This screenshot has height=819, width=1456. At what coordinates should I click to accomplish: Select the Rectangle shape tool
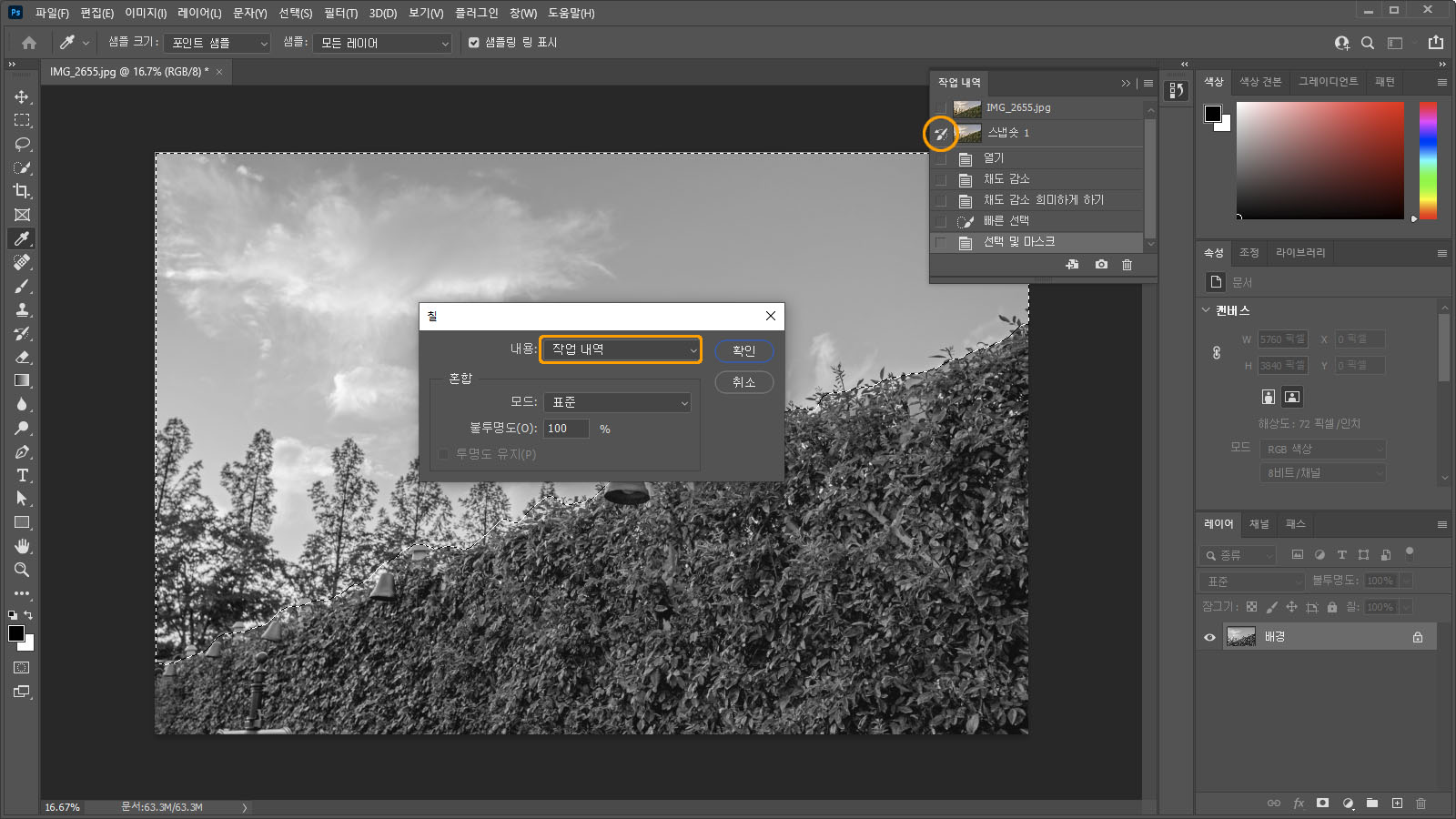[22, 522]
